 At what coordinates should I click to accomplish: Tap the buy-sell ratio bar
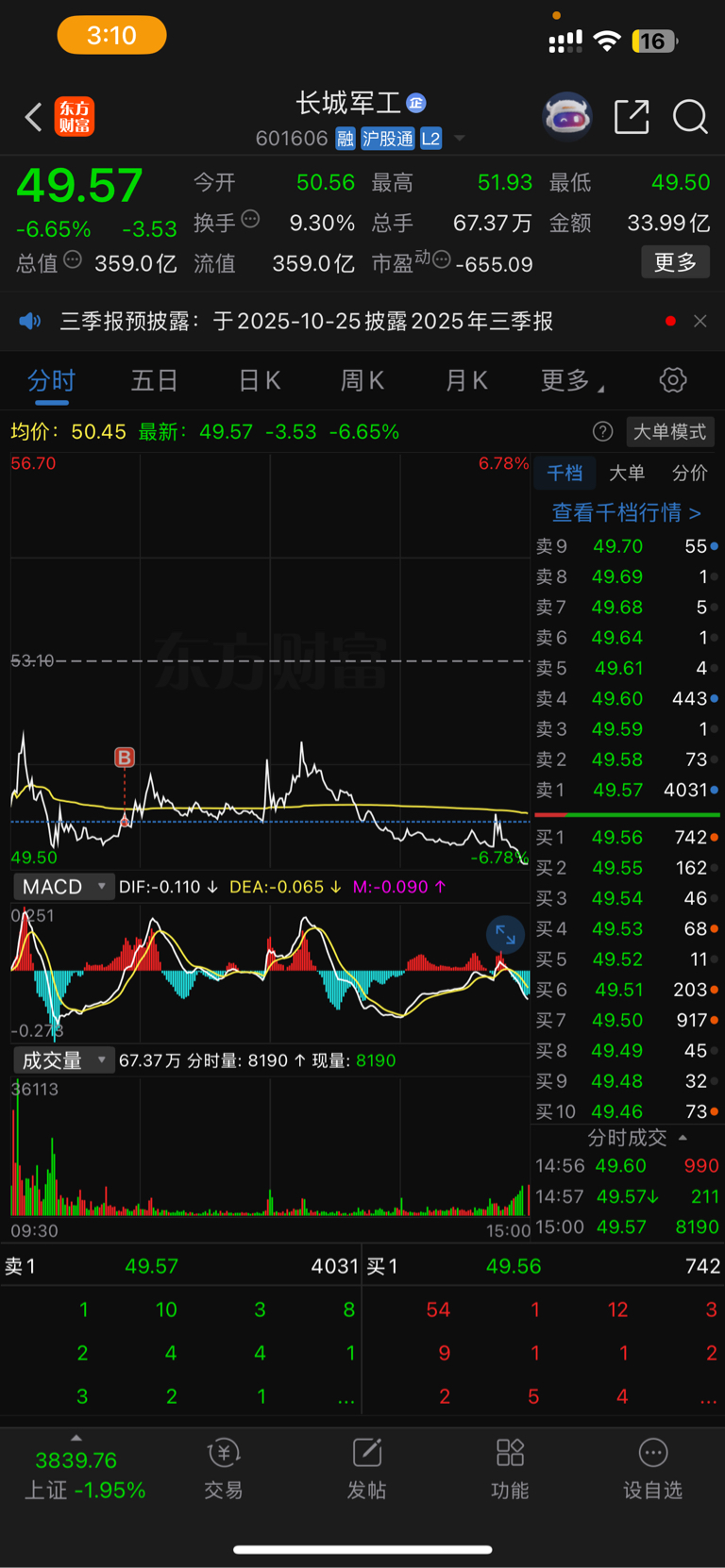[x=627, y=814]
